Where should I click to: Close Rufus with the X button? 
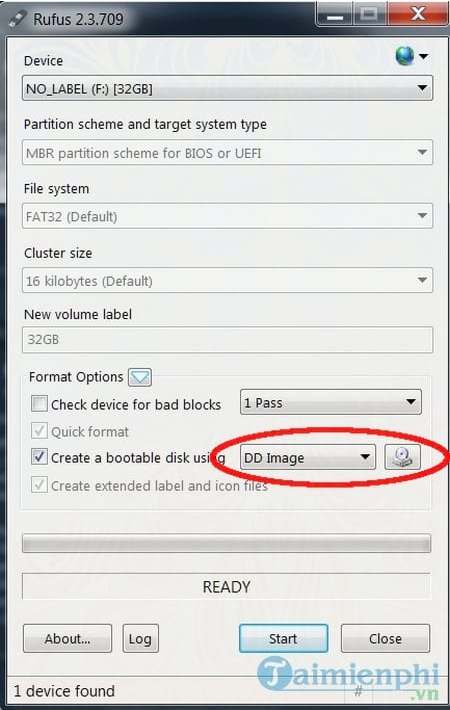417,14
